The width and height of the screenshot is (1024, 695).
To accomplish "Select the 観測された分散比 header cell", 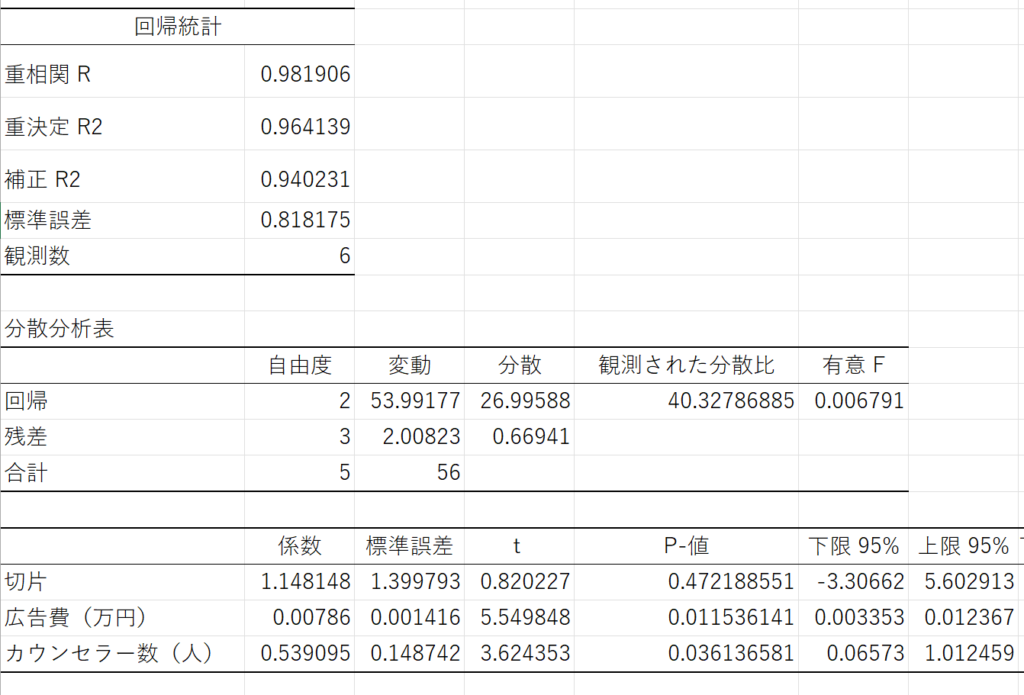I will point(686,365).
